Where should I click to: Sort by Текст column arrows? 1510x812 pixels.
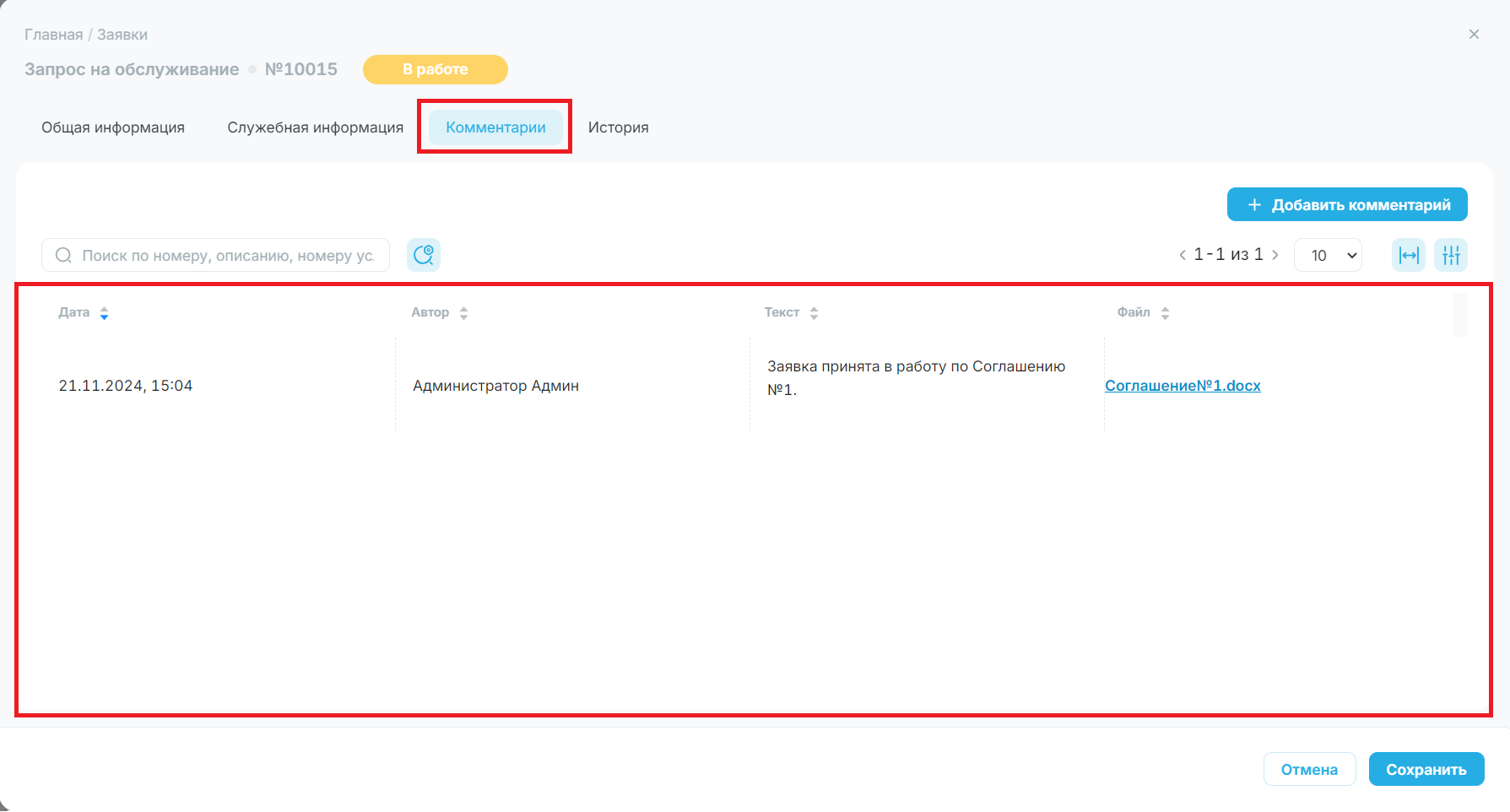(814, 313)
